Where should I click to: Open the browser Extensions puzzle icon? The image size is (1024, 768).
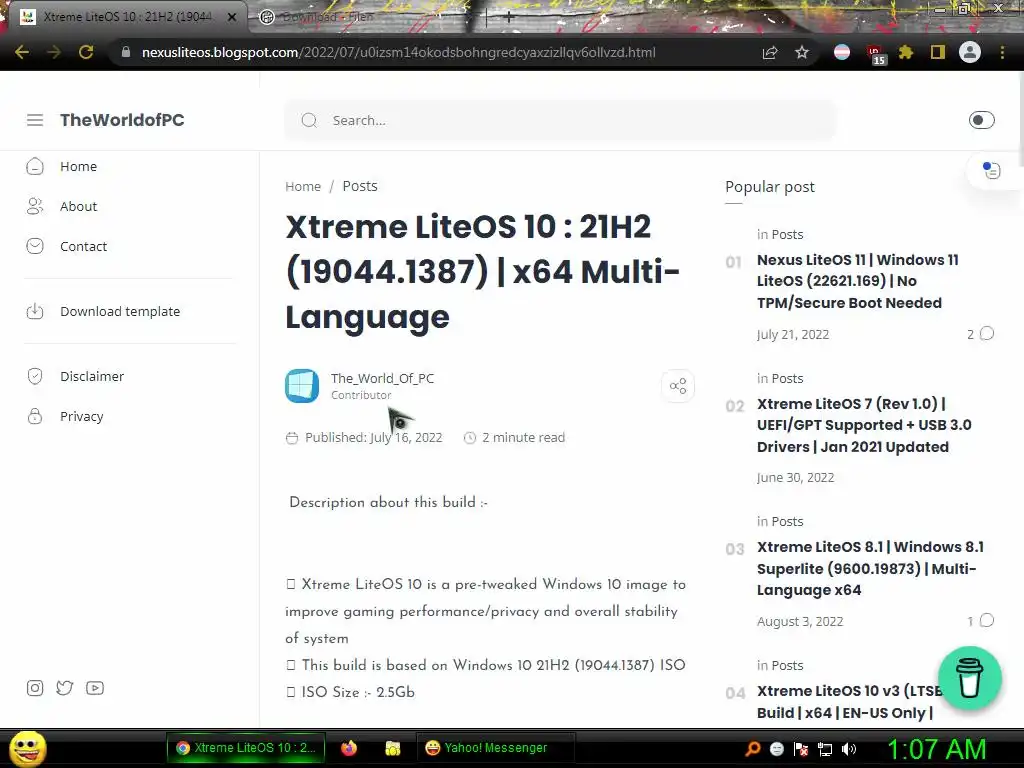[x=906, y=52]
